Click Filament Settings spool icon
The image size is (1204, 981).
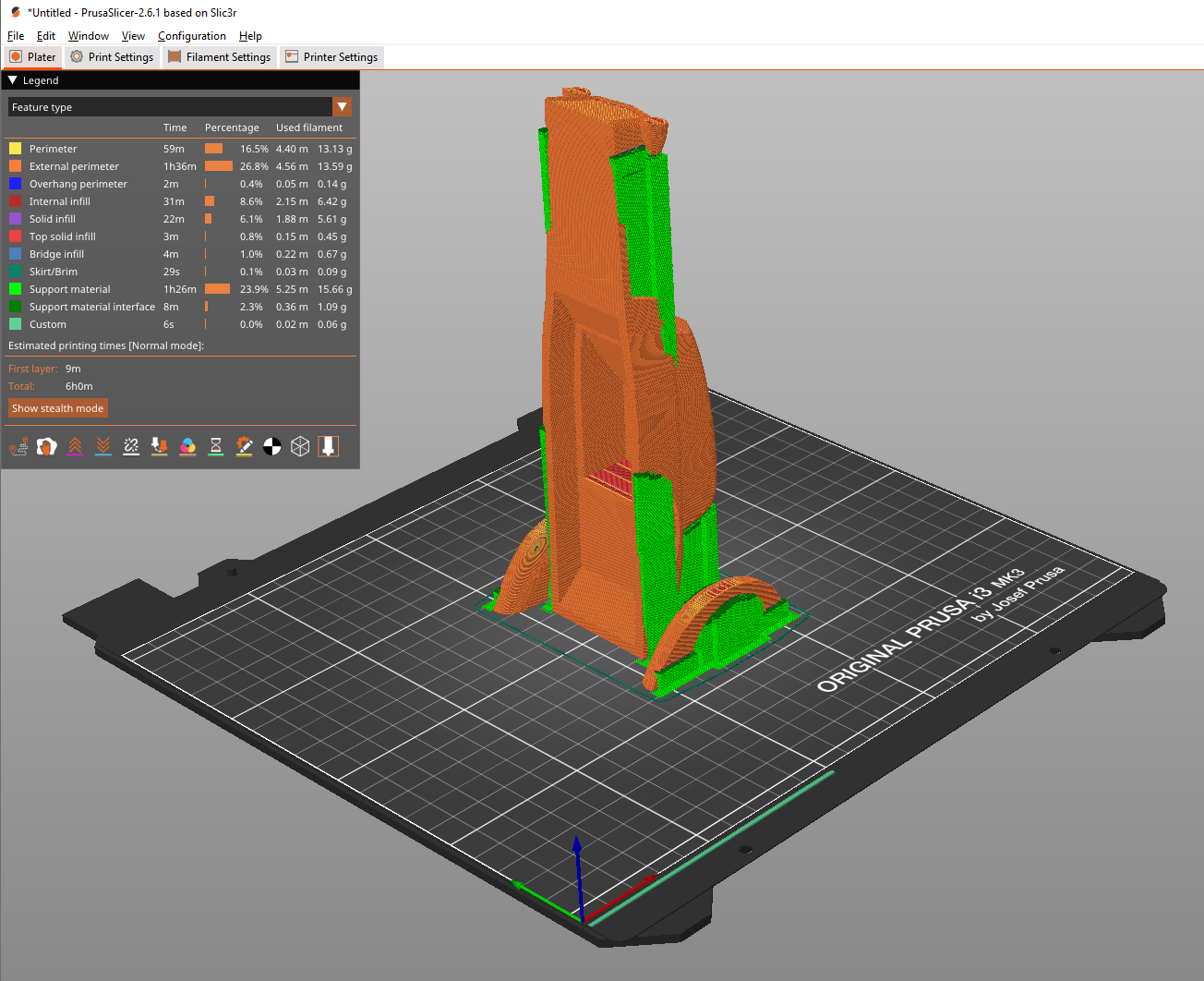tap(175, 57)
